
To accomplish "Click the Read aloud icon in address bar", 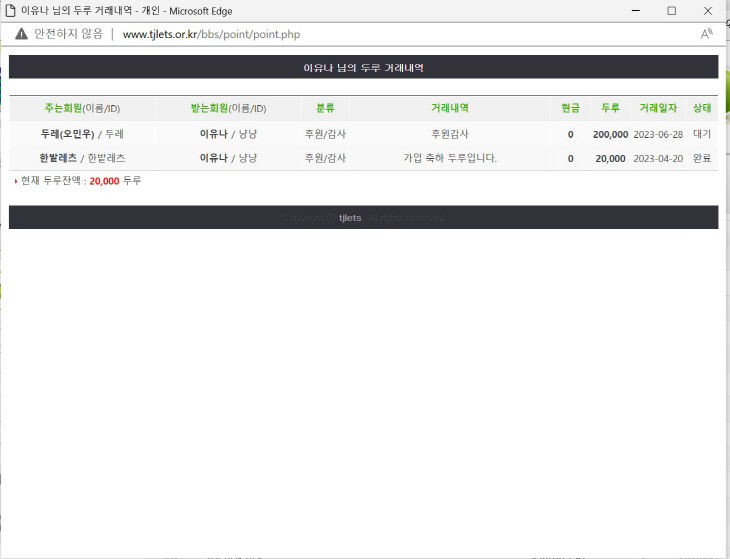I will coord(706,34).
